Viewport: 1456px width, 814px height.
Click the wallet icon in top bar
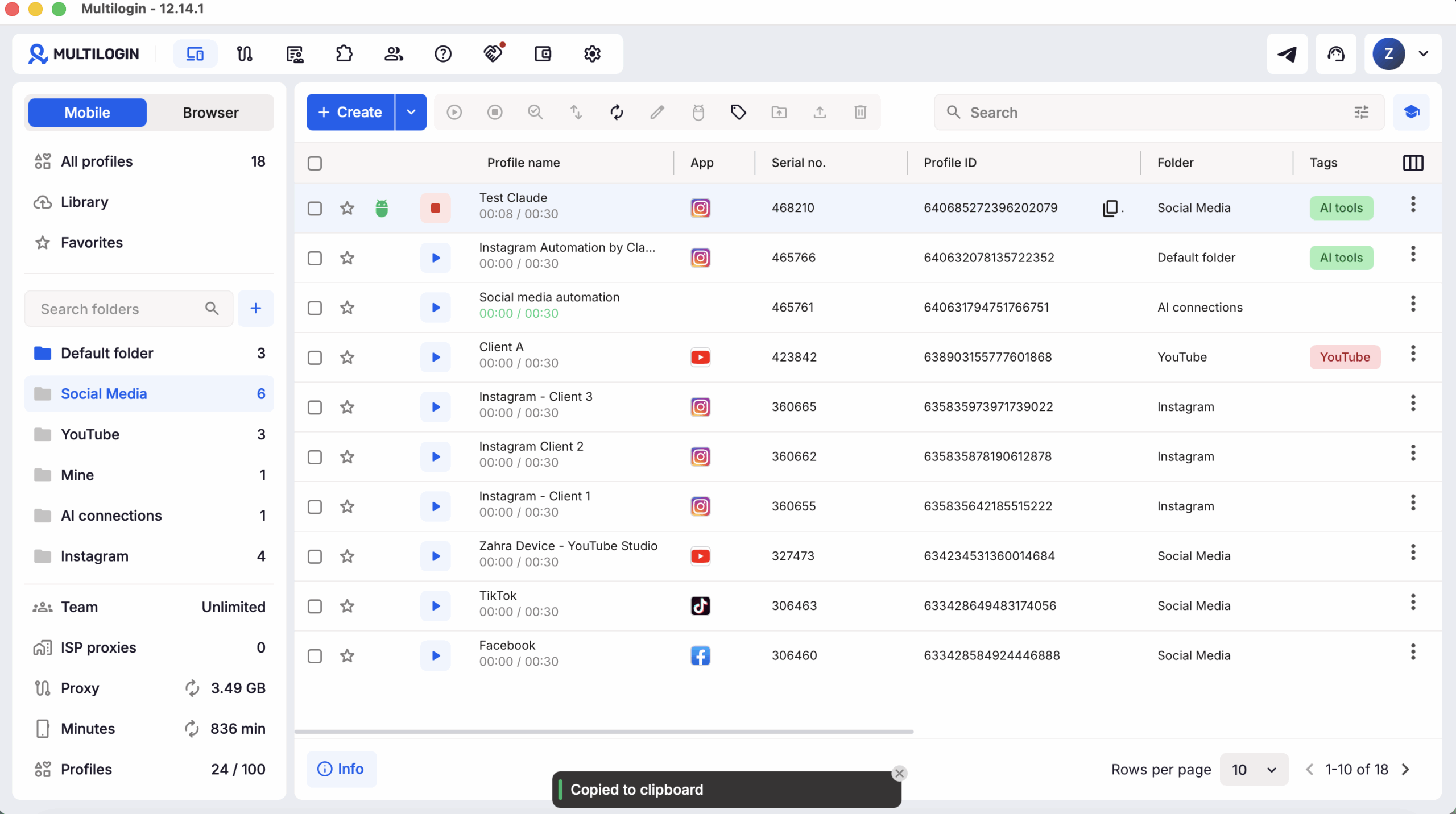(543, 54)
